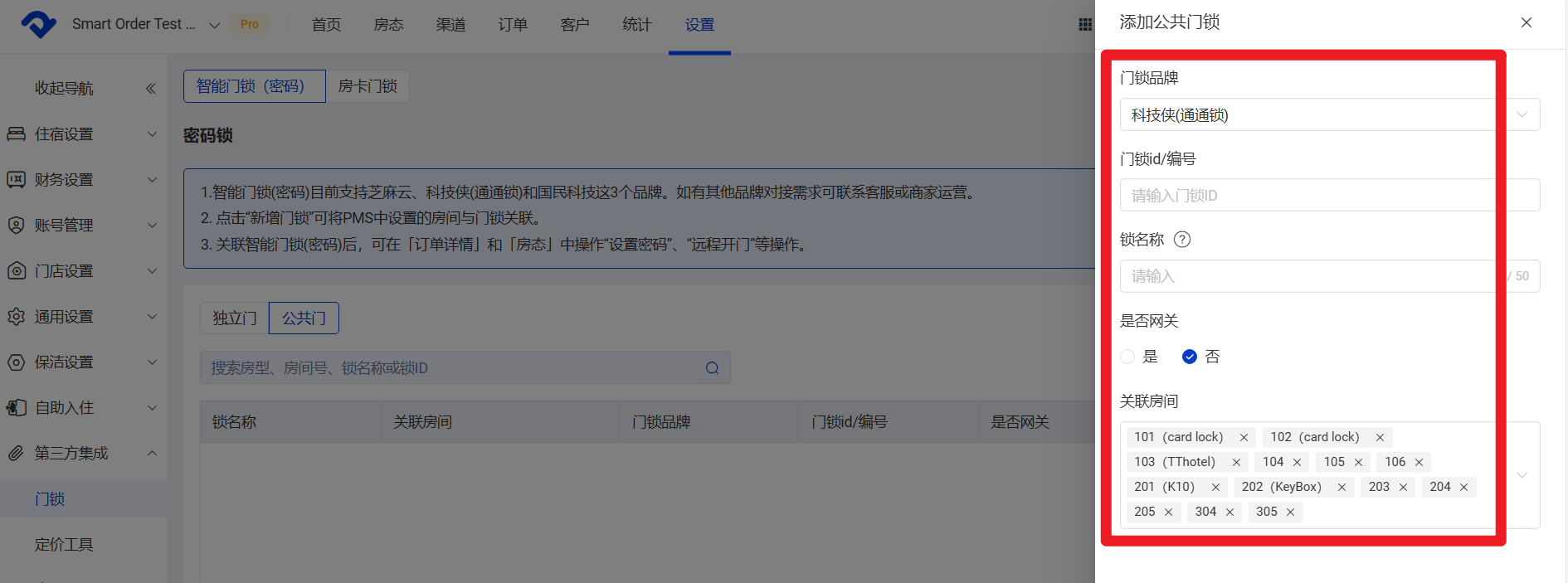Screen dimensions: 1568x583
Task: Open the 关联房间 rooms dropdown arrow
Action: 1522,475
